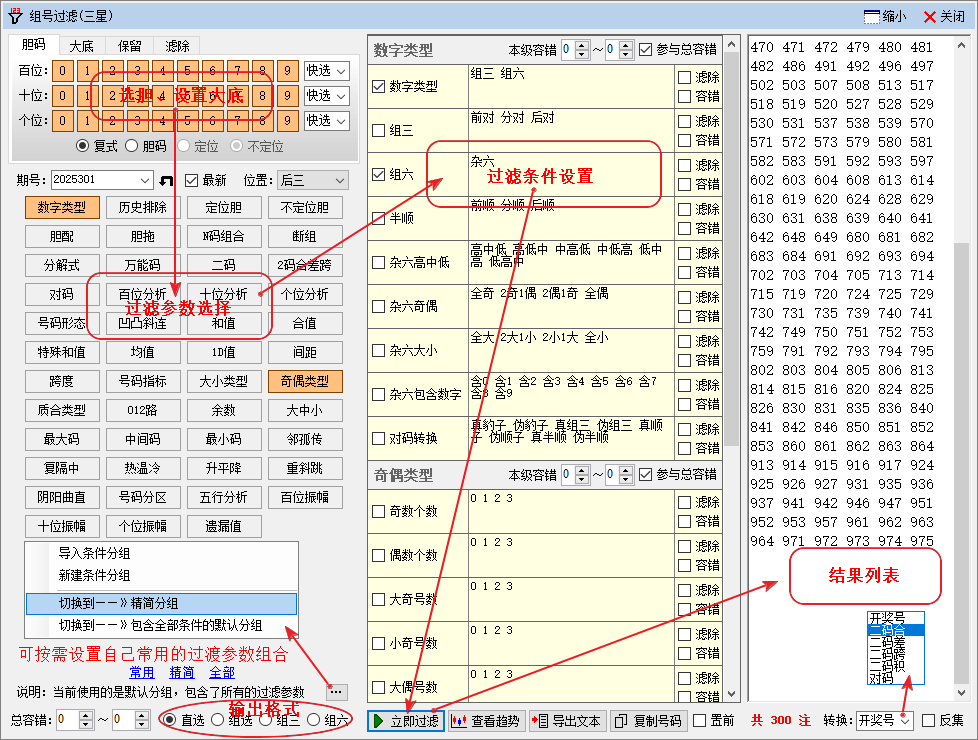Click the ellipsis button beside 说明 text
Image resolution: width=978 pixels, height=740 pixels.
pos(336,691)
